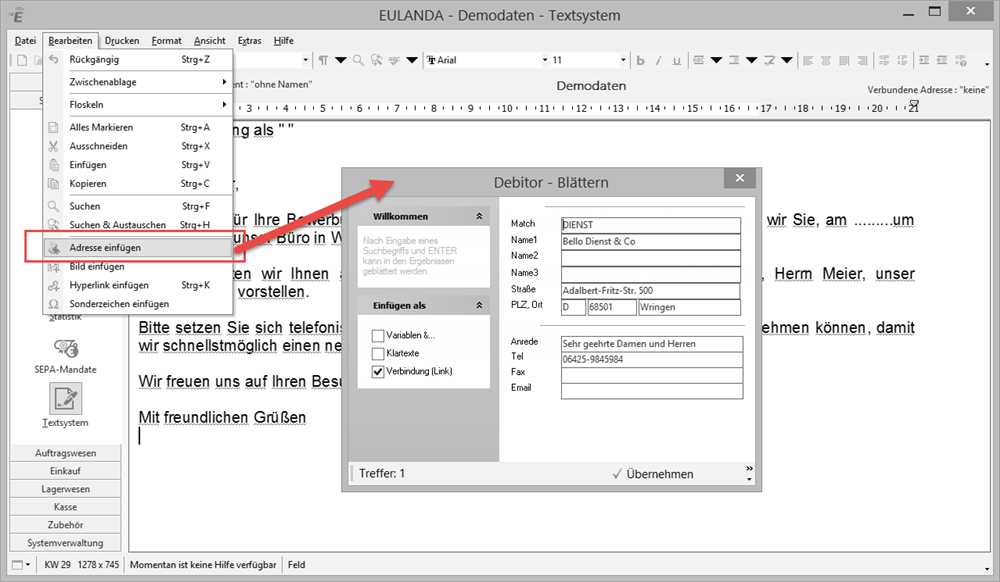This screenshot has height=582, width=1000.
Task: Click the new document icon in toolbar
Action: [x=22, y=61]
